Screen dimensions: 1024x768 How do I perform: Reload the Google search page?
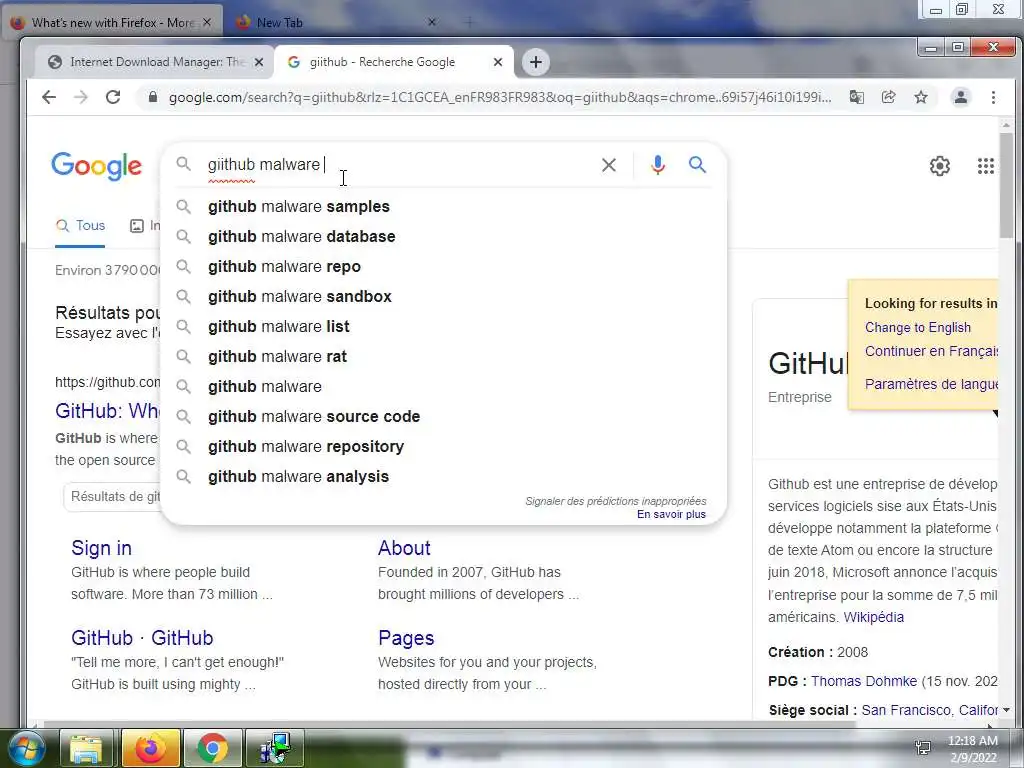point(113,97)
